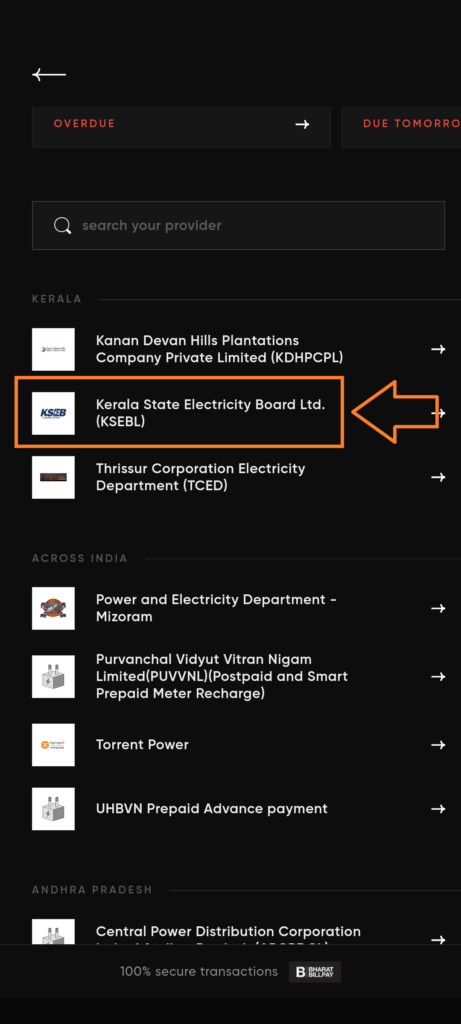Open Thrissur Corporation Electricity Department

pos(238,477)
